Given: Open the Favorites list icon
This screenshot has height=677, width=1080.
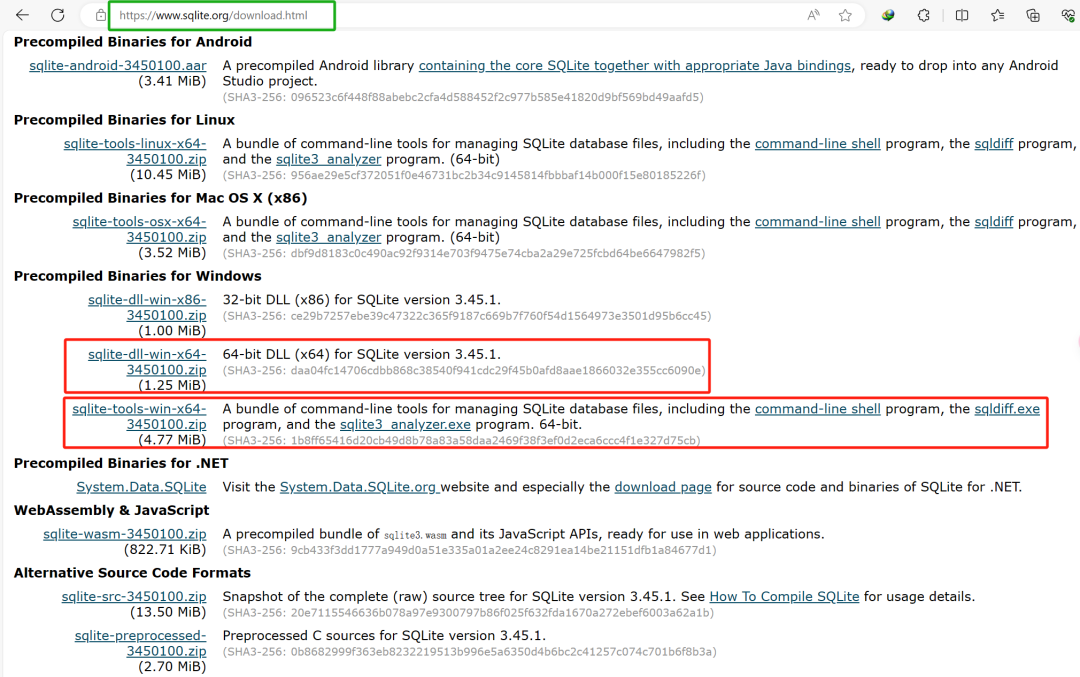Looking at the screenshot, I should [x=997, y=15].
